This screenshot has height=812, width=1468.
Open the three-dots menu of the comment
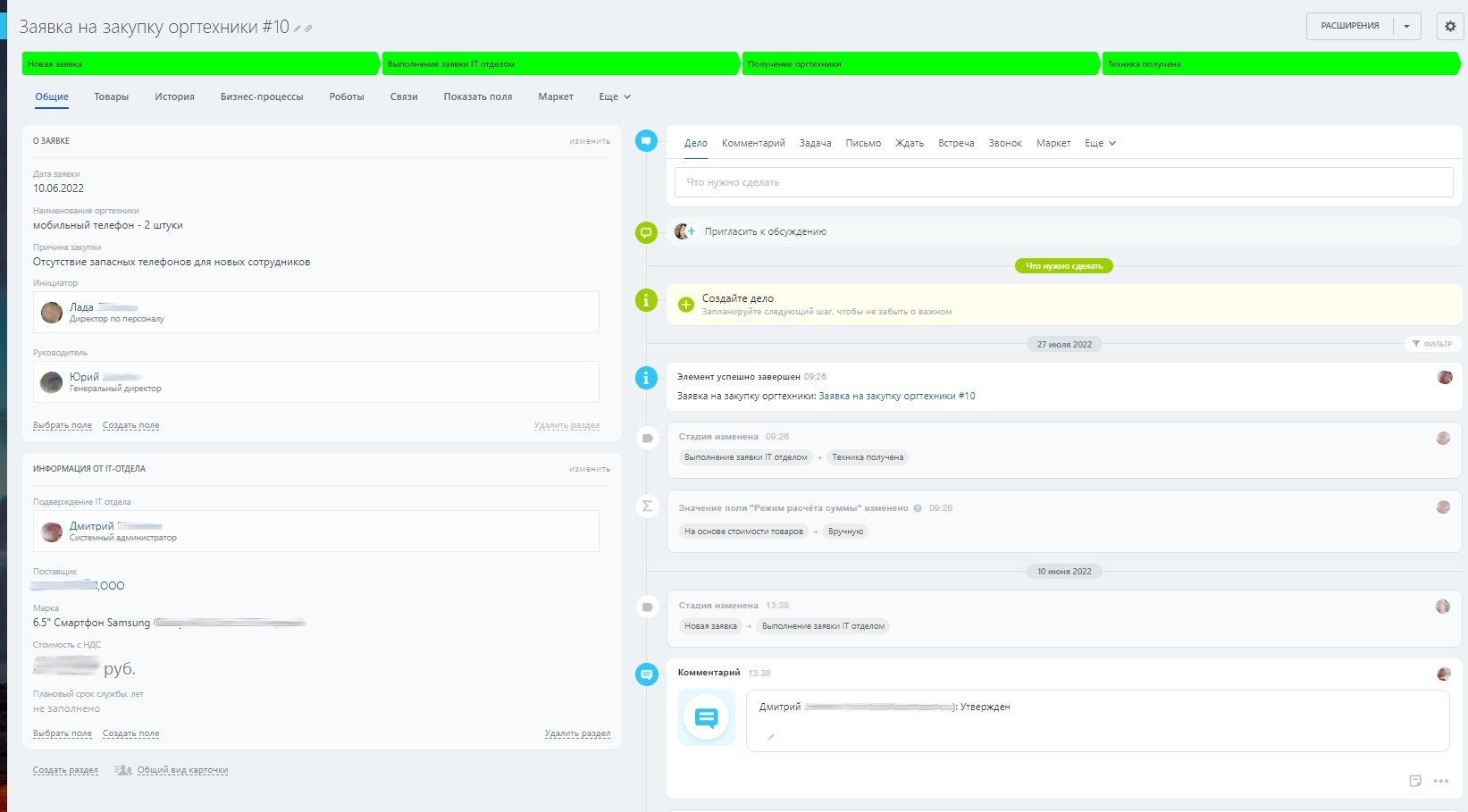pos(1441,781)
